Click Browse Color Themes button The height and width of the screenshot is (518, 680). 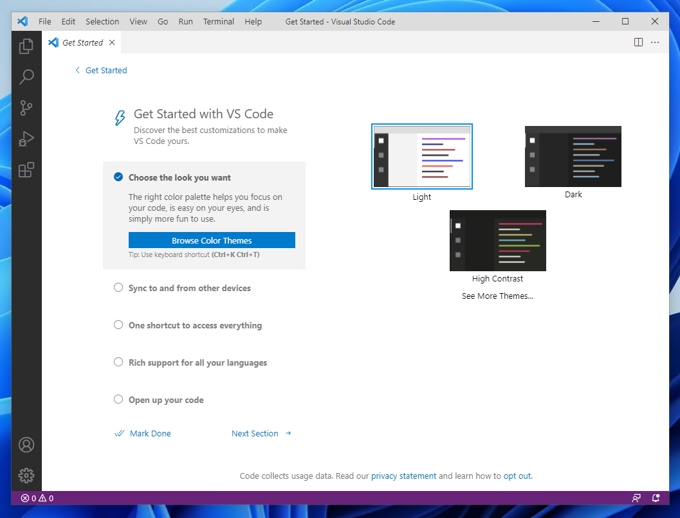point(212,240)
